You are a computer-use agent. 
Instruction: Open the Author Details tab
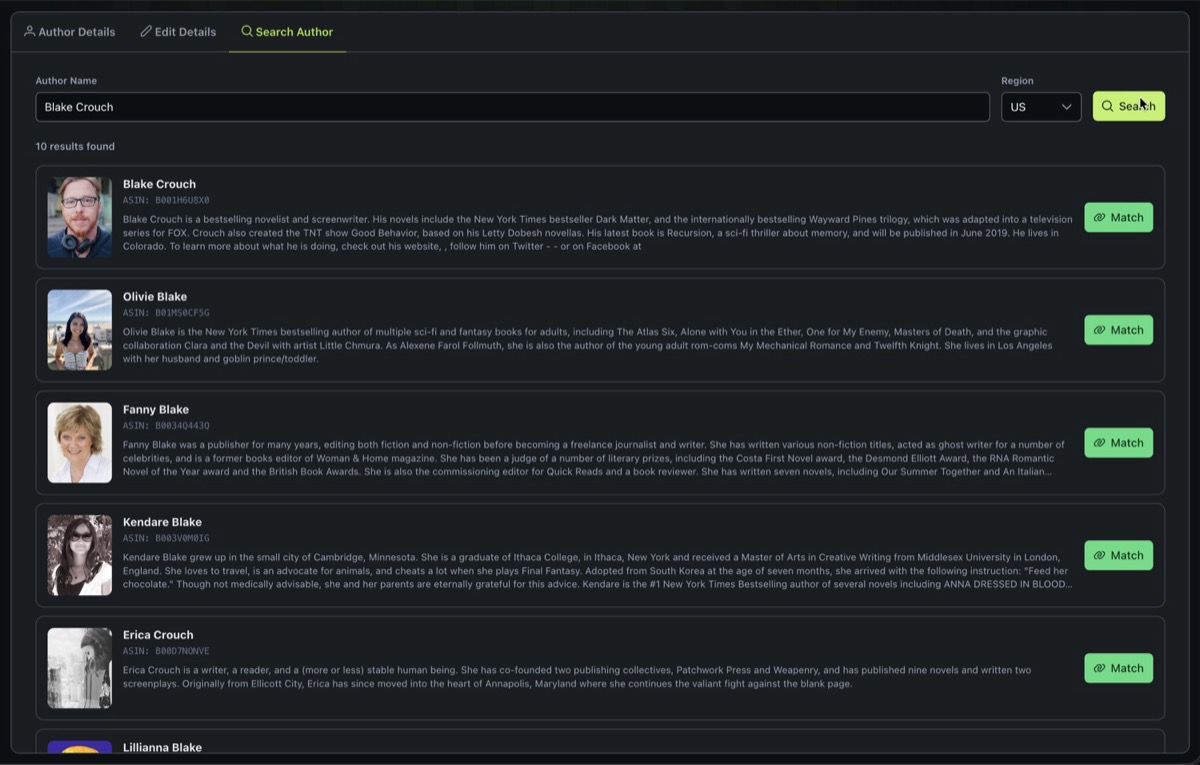point(70,32)
